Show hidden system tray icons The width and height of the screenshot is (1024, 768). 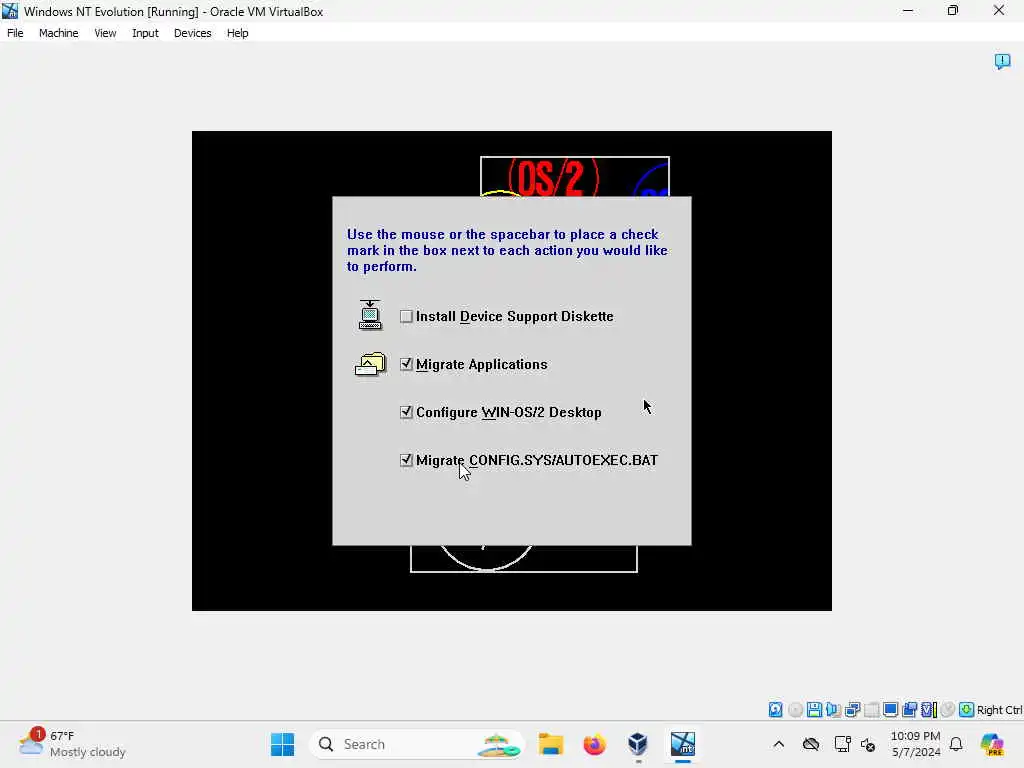778,744
